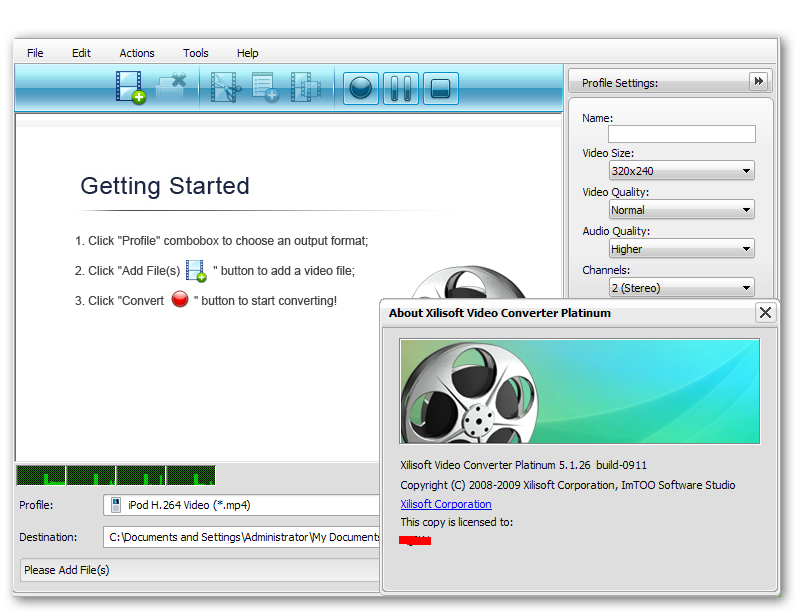This screenshot has height=612, width=796.
Task: Open the Channels 2 (Stereo) dropdown
Action: (682, 288)
